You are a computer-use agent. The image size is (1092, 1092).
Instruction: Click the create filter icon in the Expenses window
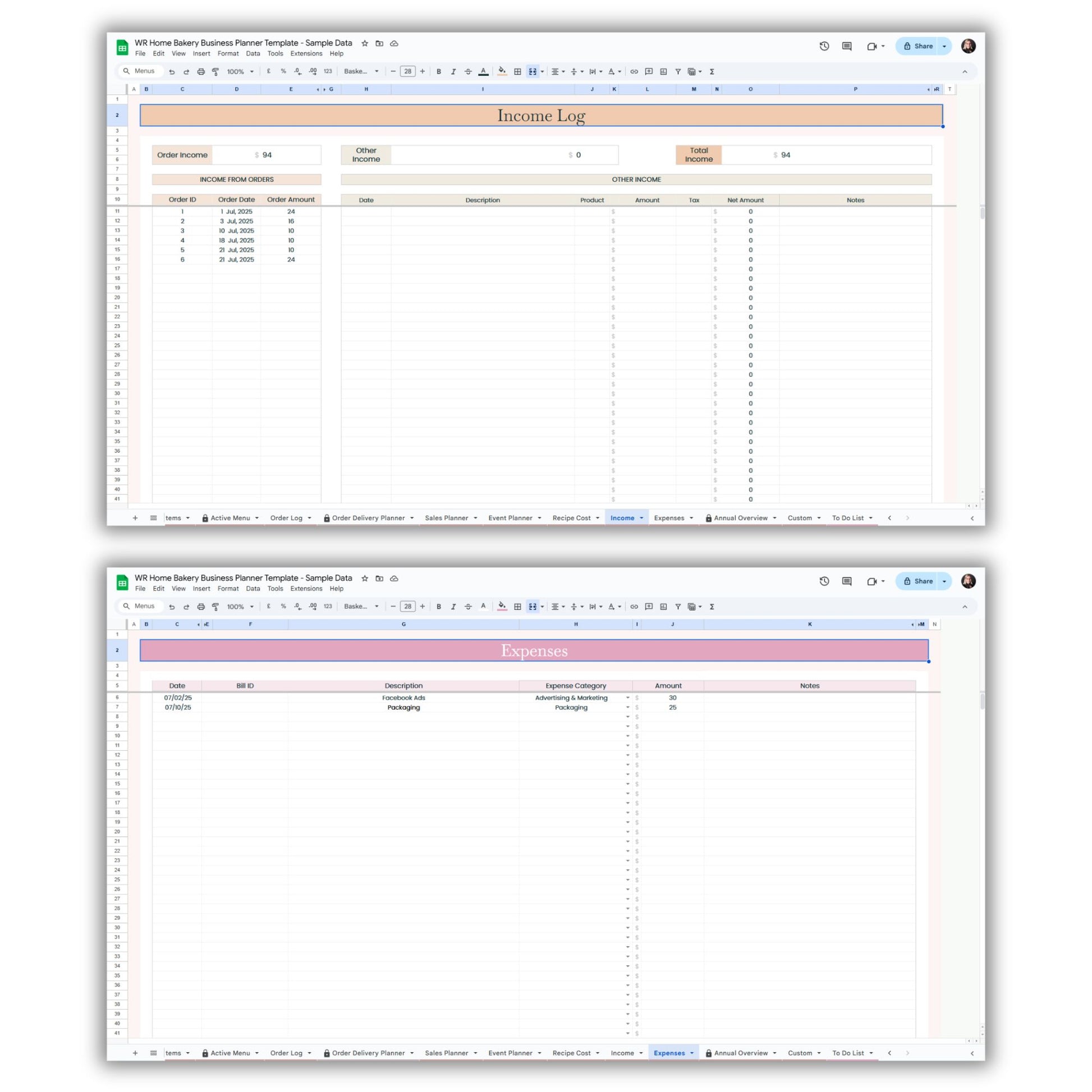tap(678, 607)
